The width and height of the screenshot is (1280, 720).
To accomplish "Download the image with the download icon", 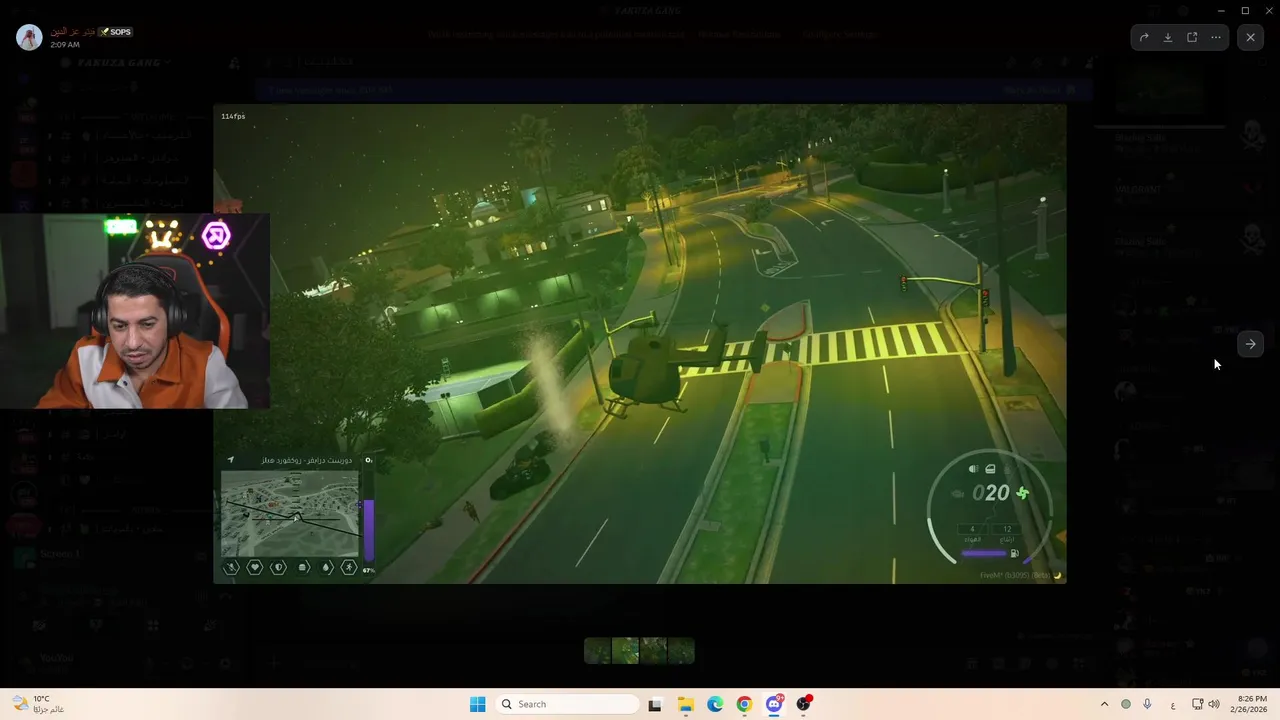I will point(1168,37).
